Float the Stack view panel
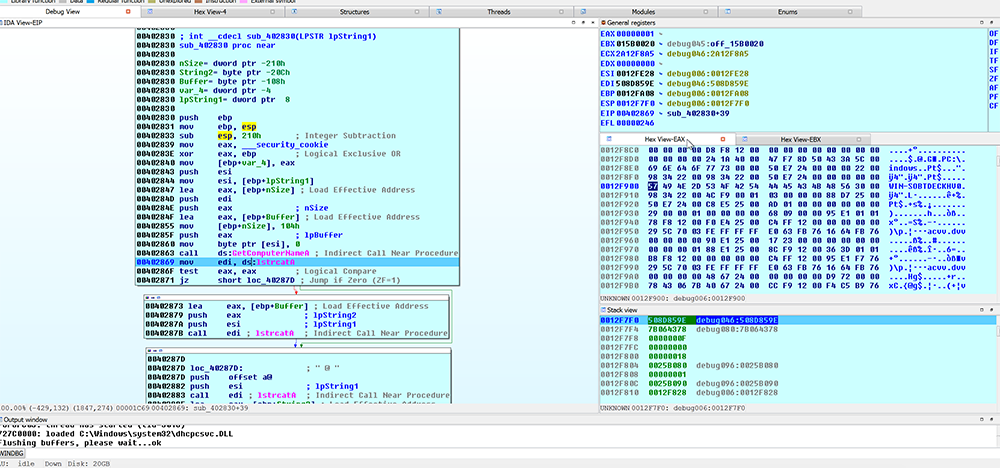Viewport: 1000px width, 468px height. click(x=990, y=310)
